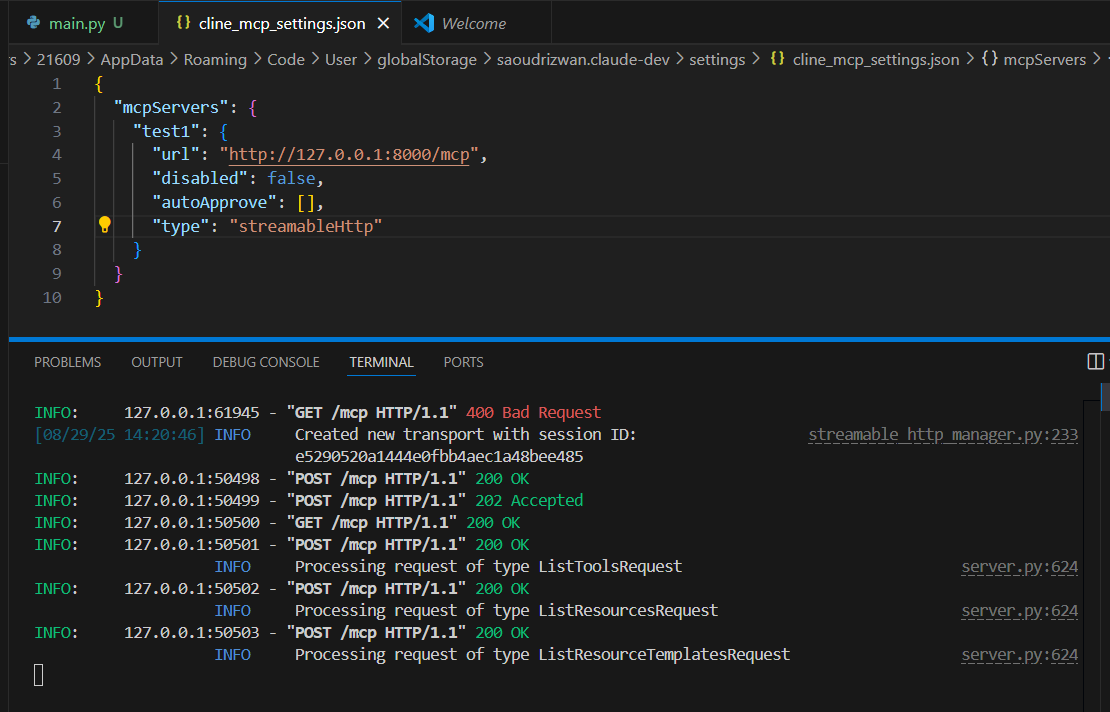This screenshot has width=1110, height=712.
Task: Click the "streamableHttp" value on line 7
Action: (x=306, y=226)
